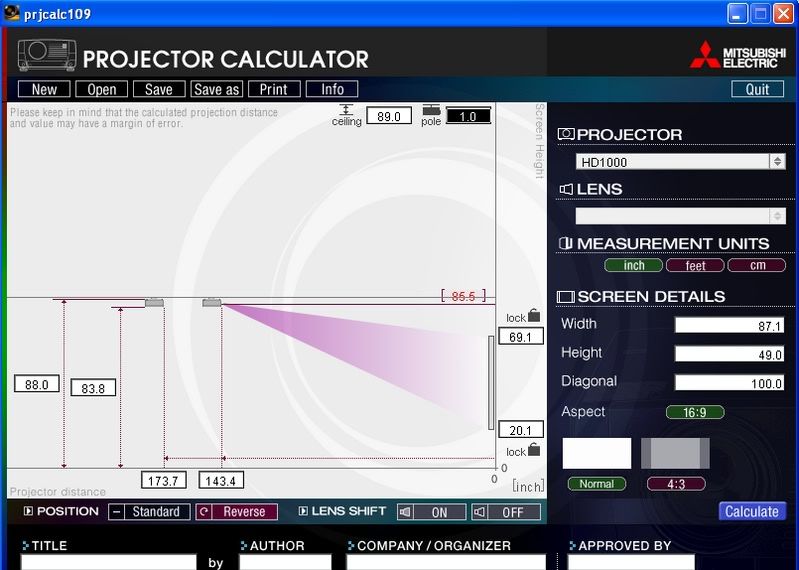Click the ceiling height icon
This screenshot has height=570, width=799.
pyautogui.click(x=347, y=110)
